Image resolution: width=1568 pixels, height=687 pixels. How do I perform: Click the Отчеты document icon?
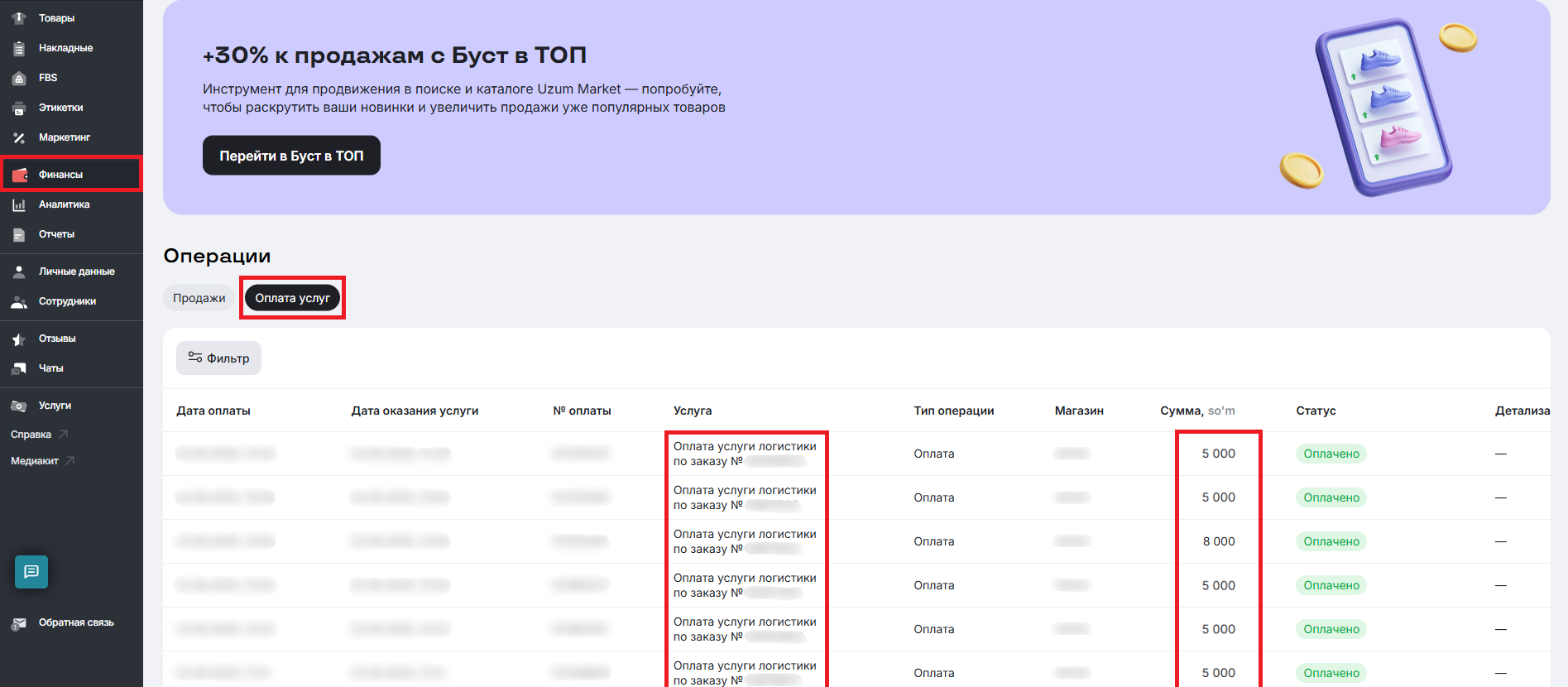tap(19, 234)
